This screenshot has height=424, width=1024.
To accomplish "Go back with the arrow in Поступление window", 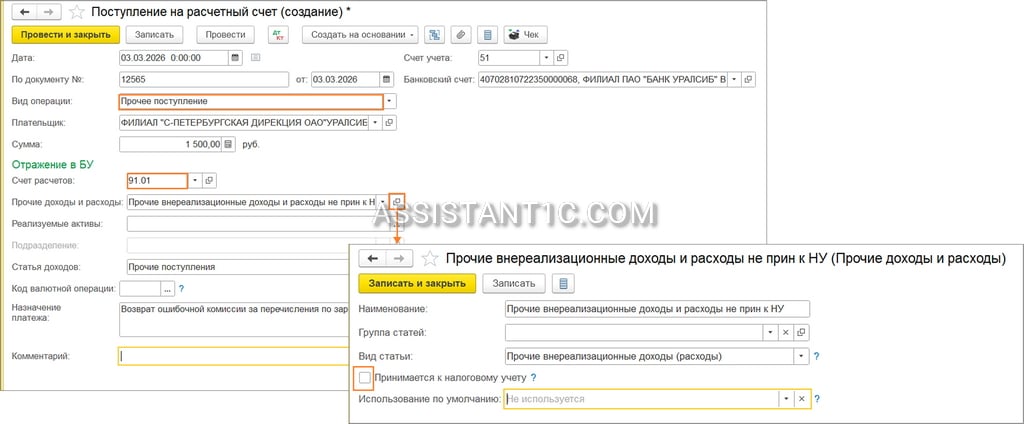I will [25, 12].
